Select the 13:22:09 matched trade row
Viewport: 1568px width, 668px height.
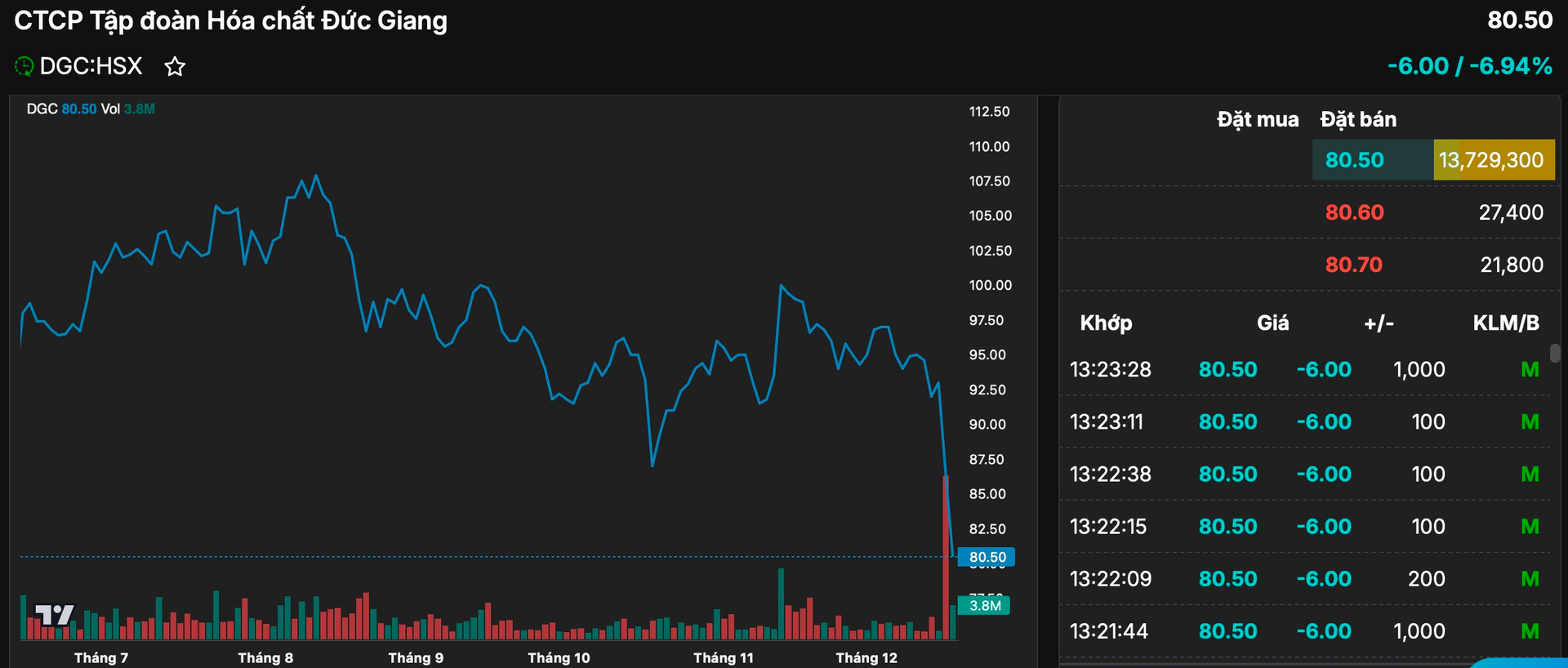point(1110,578)
